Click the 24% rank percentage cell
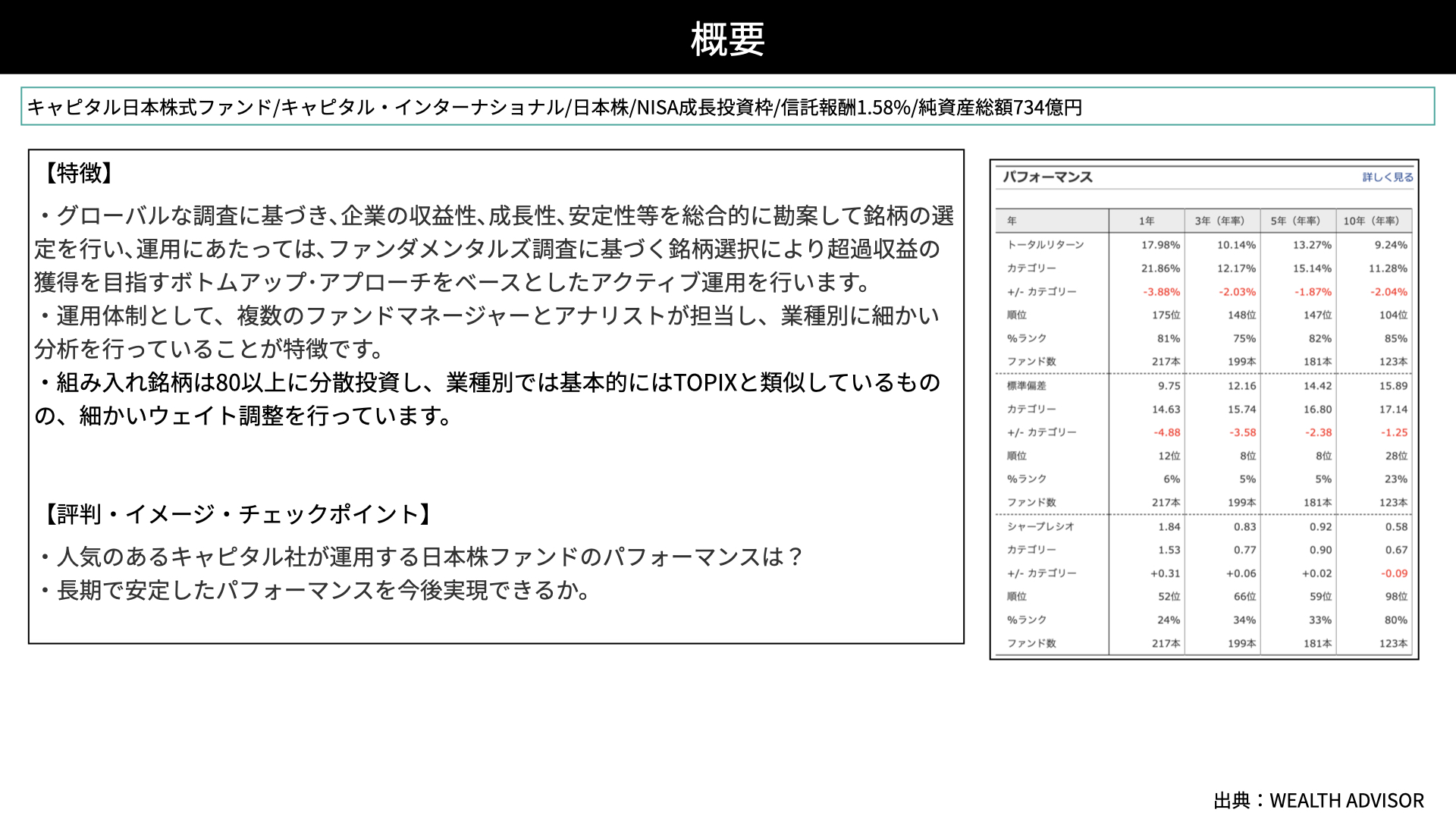The image size is (1456, 819). (x=1169, y=620)
